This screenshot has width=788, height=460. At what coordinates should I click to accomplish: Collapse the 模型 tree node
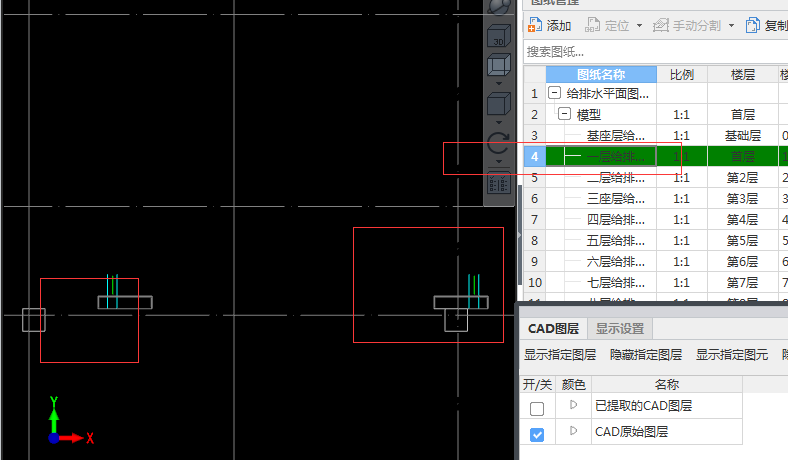pos(565,114)
